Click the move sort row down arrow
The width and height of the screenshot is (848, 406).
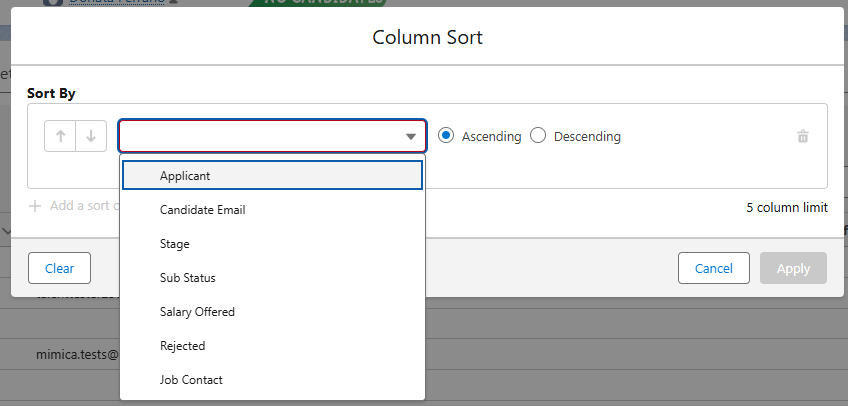91,137
